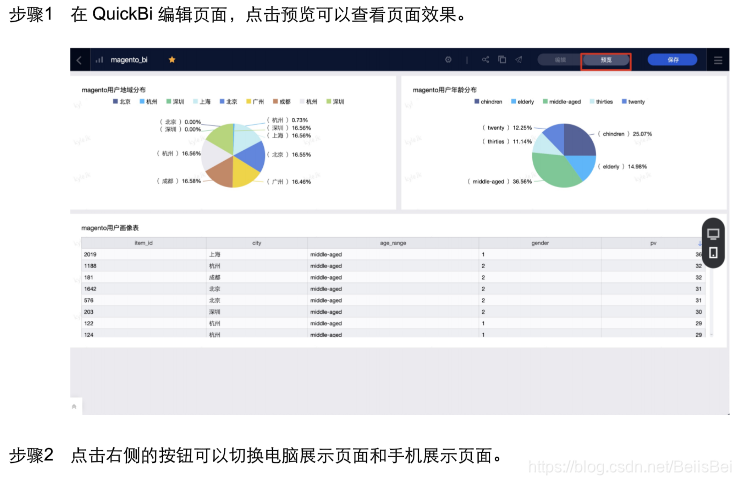This screenshot has height=485, width=741.
Task: Select the cell with item_id 576
Action: 144,300
